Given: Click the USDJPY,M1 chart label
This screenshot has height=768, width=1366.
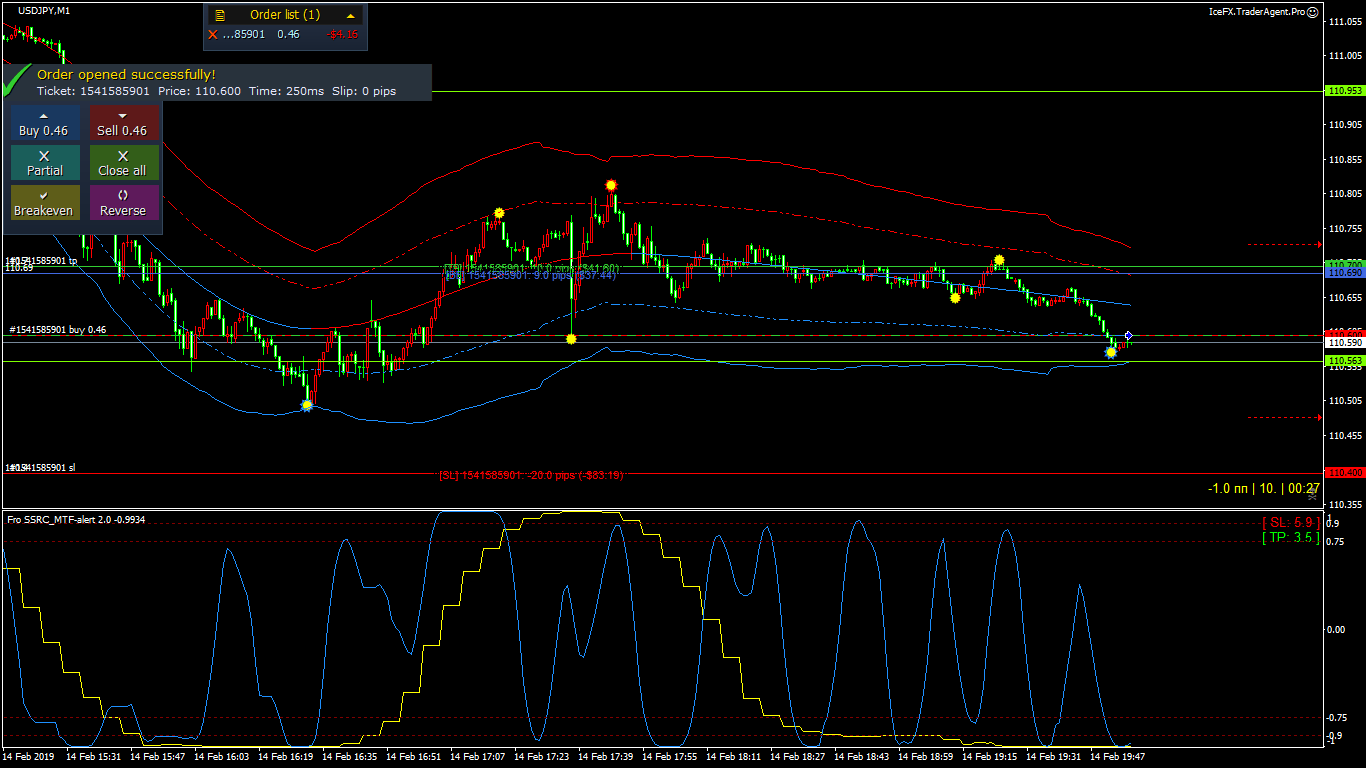Looking at the screenshot, I should [x=44, y=10].
